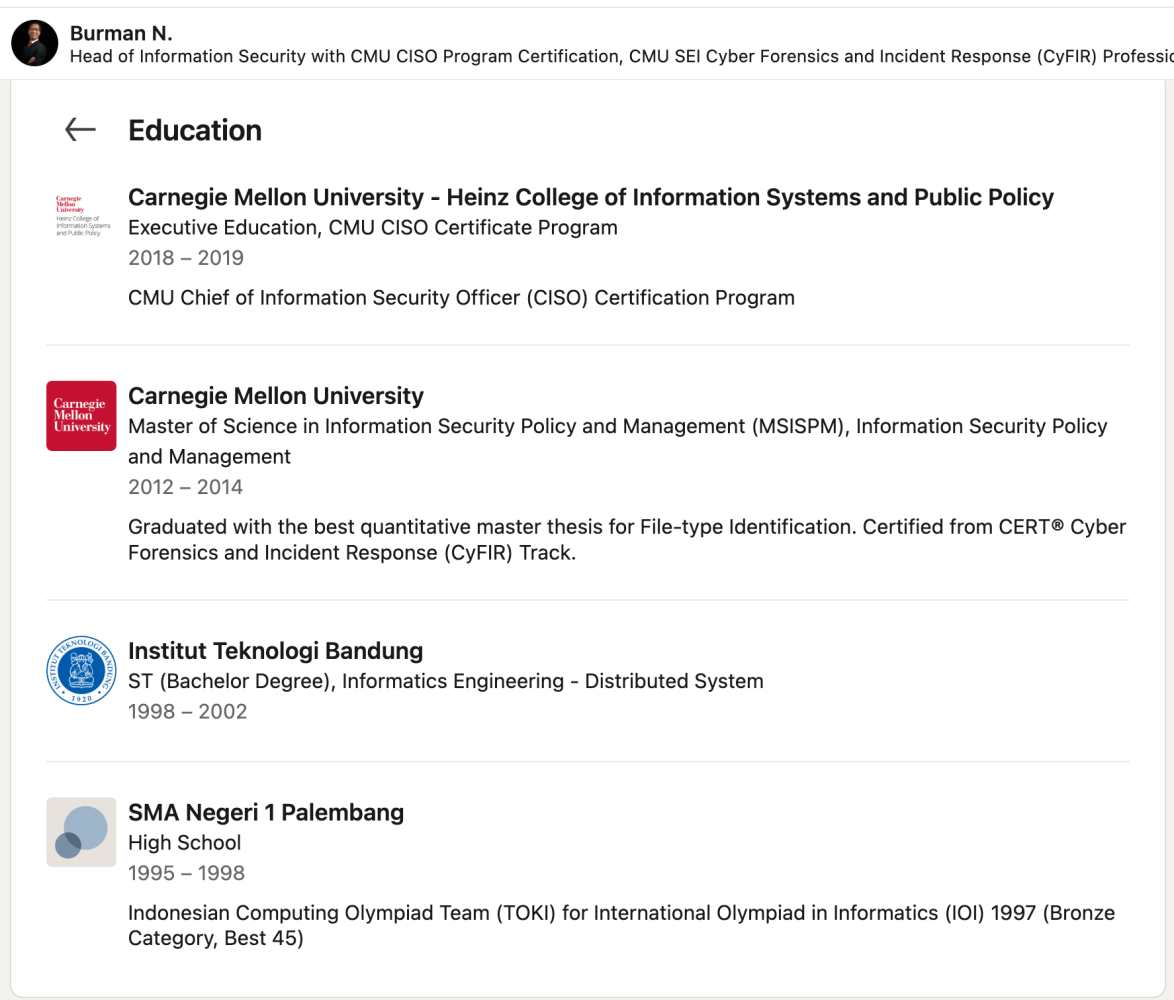The height and width of the screenshot is (1000, 1174).
Task: Click the Heinz College logo icon
Action: click(x=82, y=216)
